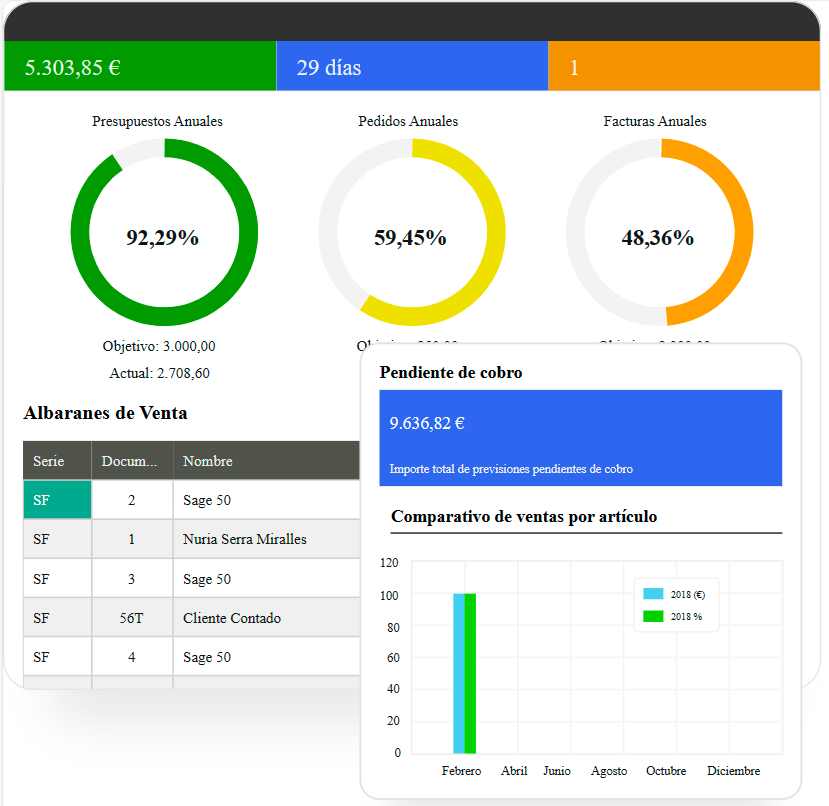Image resolution: width=829 pixels, height=806 pixels.
Task: Select the SF cell in the 56T row
Action: pos(58,618)
